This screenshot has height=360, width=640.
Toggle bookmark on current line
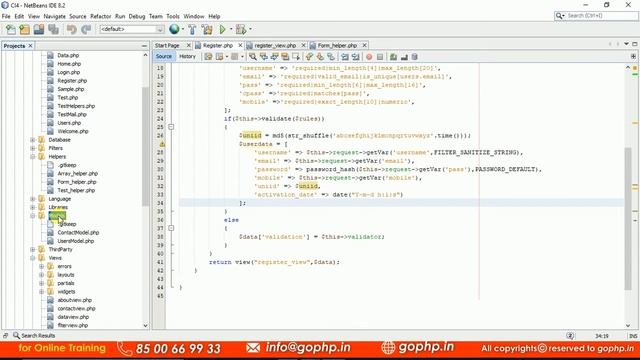[331, 57]
